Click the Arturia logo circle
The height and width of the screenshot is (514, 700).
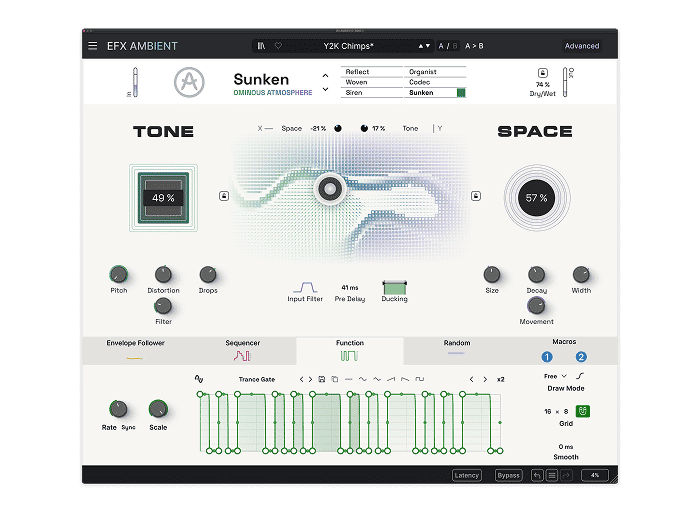click(x=189, y=82)
